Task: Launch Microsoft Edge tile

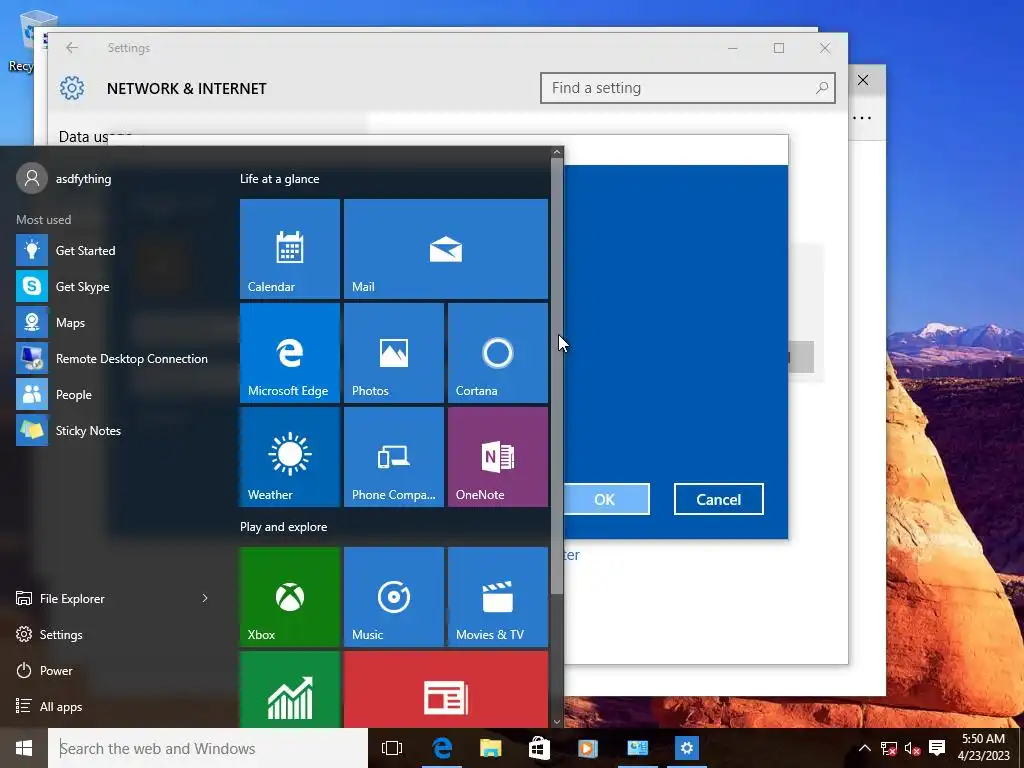Action: pyautogui.click(x=290, y=353)
